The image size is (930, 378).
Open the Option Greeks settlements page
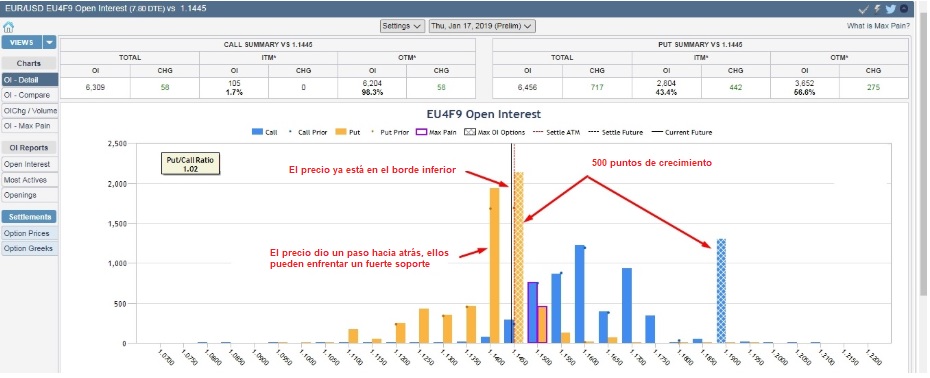(x=30, y=249)
